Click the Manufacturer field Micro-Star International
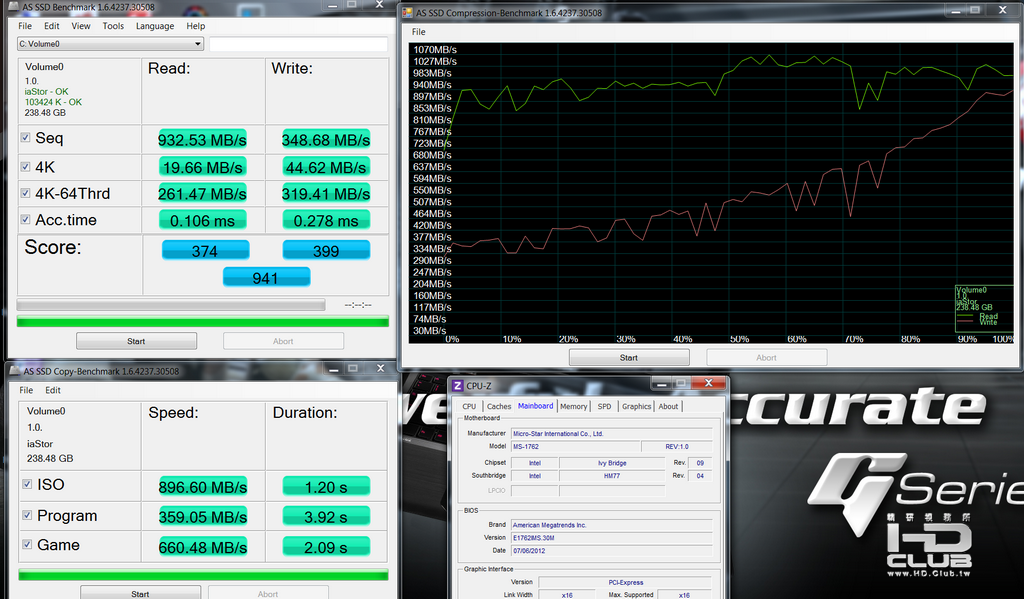The image size is (1024, 599). pos(611,434)
